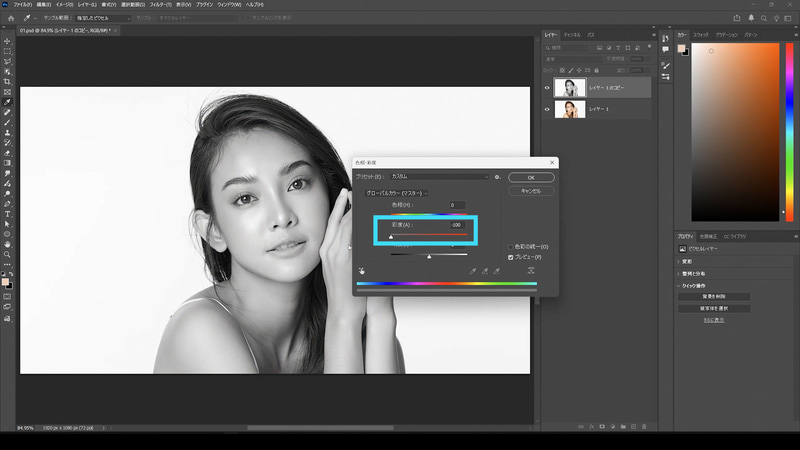Expand the Align and Distribute section
Viewport: 800px width, 450px height.
[x=679, y=273]
